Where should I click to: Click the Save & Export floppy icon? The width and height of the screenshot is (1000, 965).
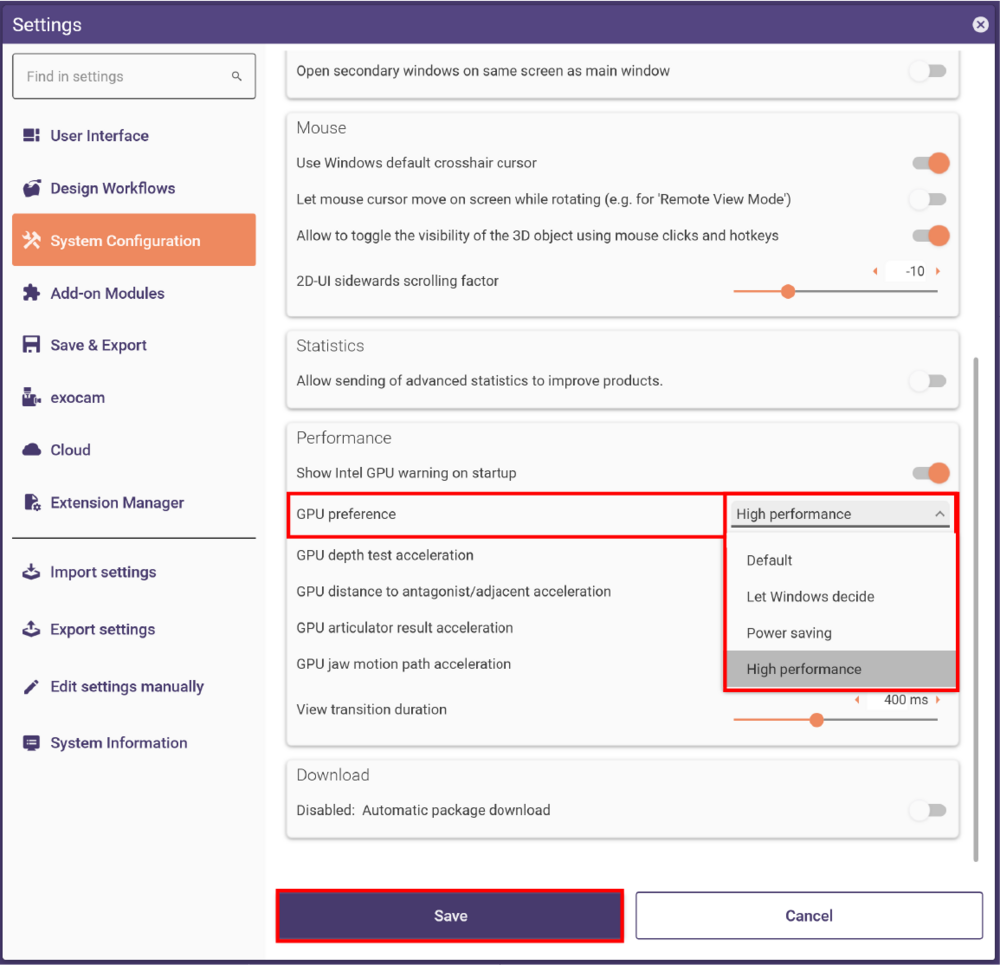[31, 344]
